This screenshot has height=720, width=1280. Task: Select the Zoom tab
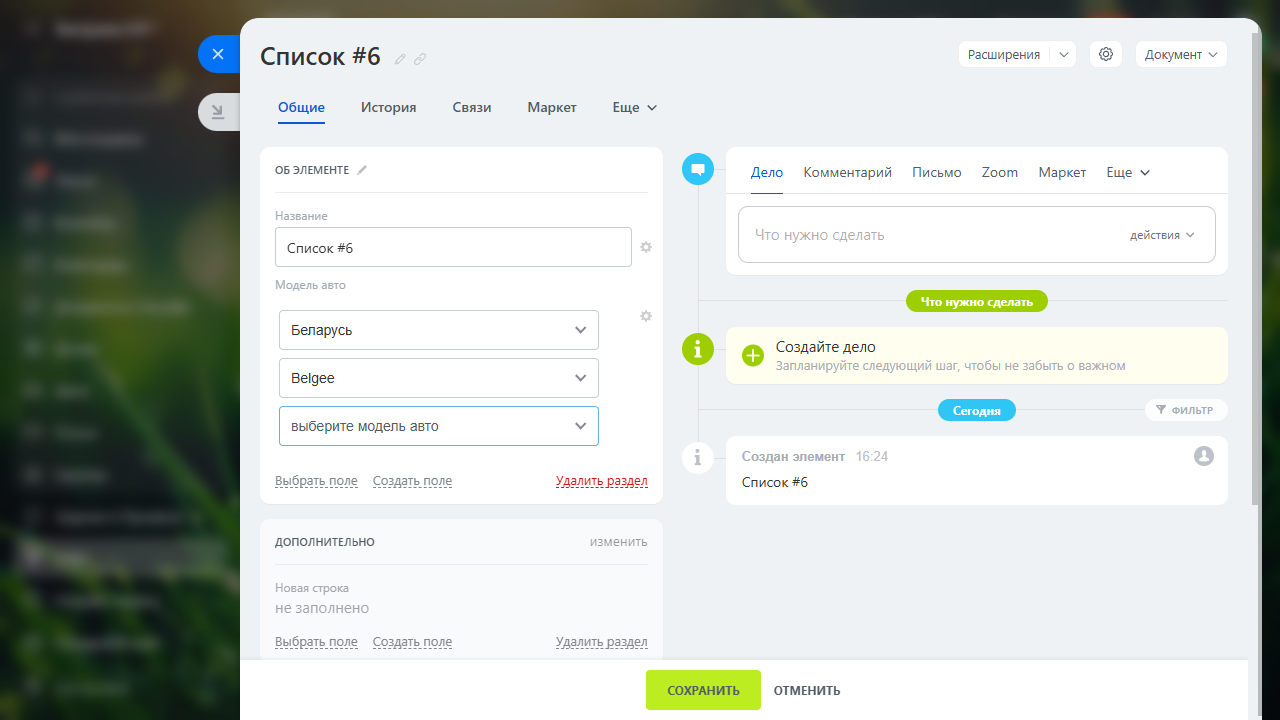click(1000, 172)
